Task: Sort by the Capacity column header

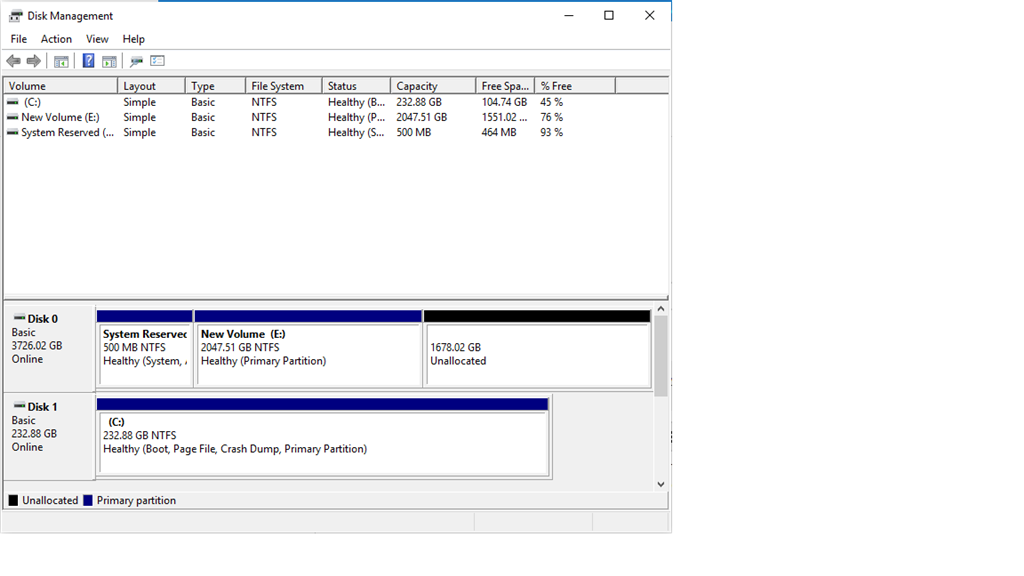Action: [x=433, y=86]
